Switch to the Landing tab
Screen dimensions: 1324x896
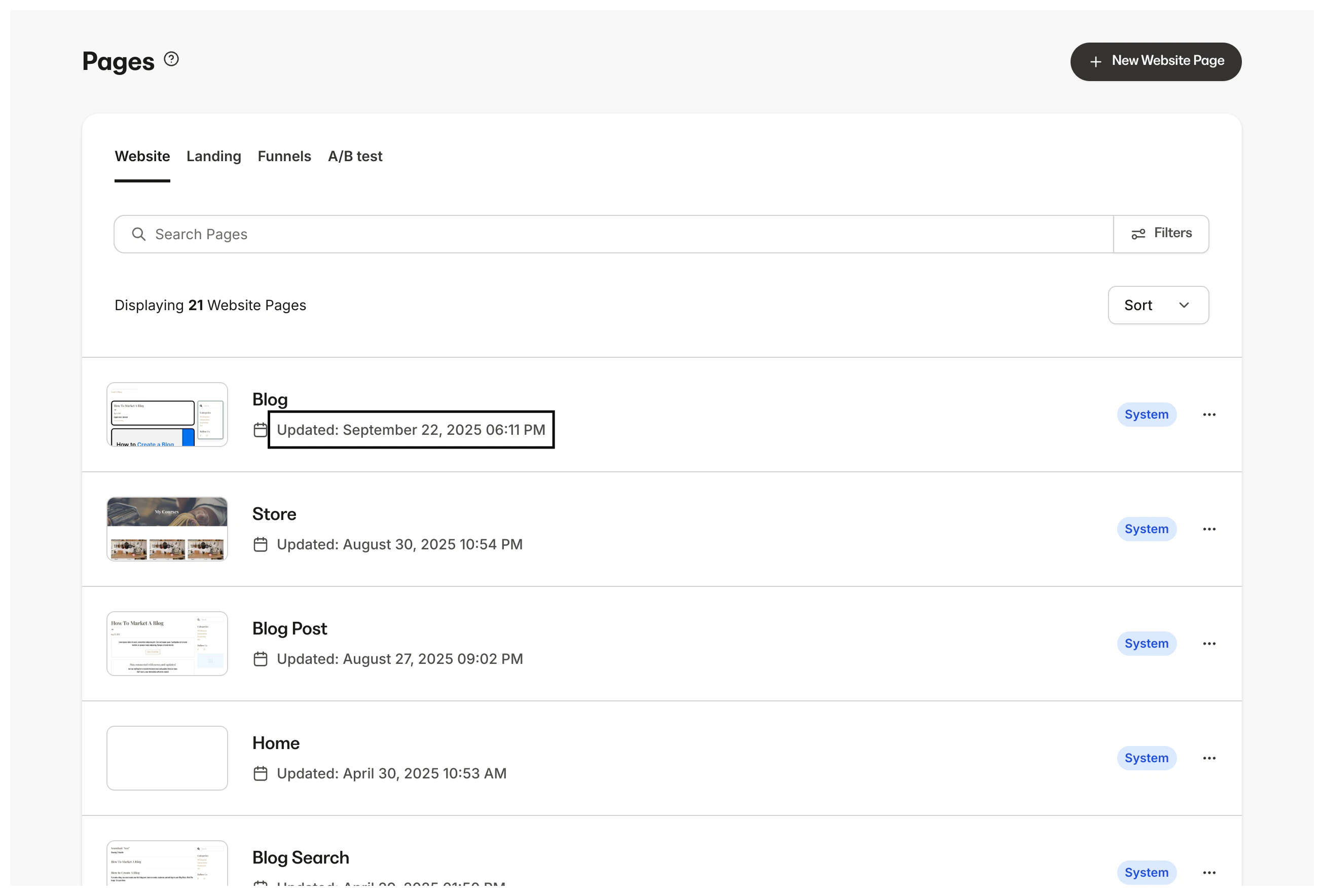tap(213, 156)
